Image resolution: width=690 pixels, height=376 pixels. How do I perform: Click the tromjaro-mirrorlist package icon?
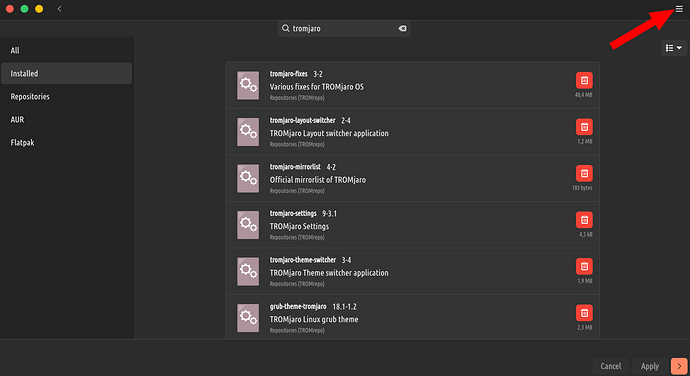pos(248,178)
